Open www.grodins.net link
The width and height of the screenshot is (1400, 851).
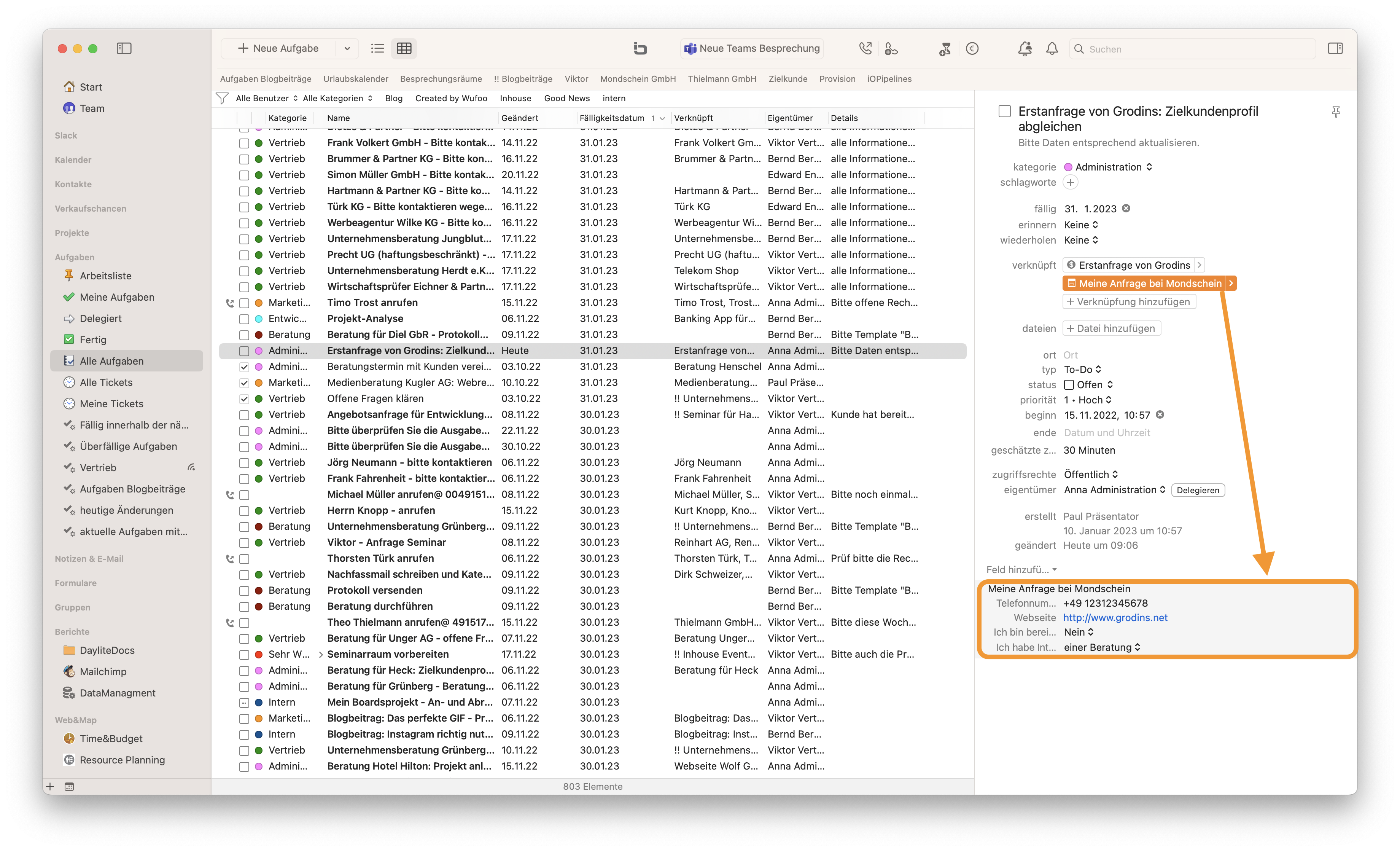point(1115,617)
